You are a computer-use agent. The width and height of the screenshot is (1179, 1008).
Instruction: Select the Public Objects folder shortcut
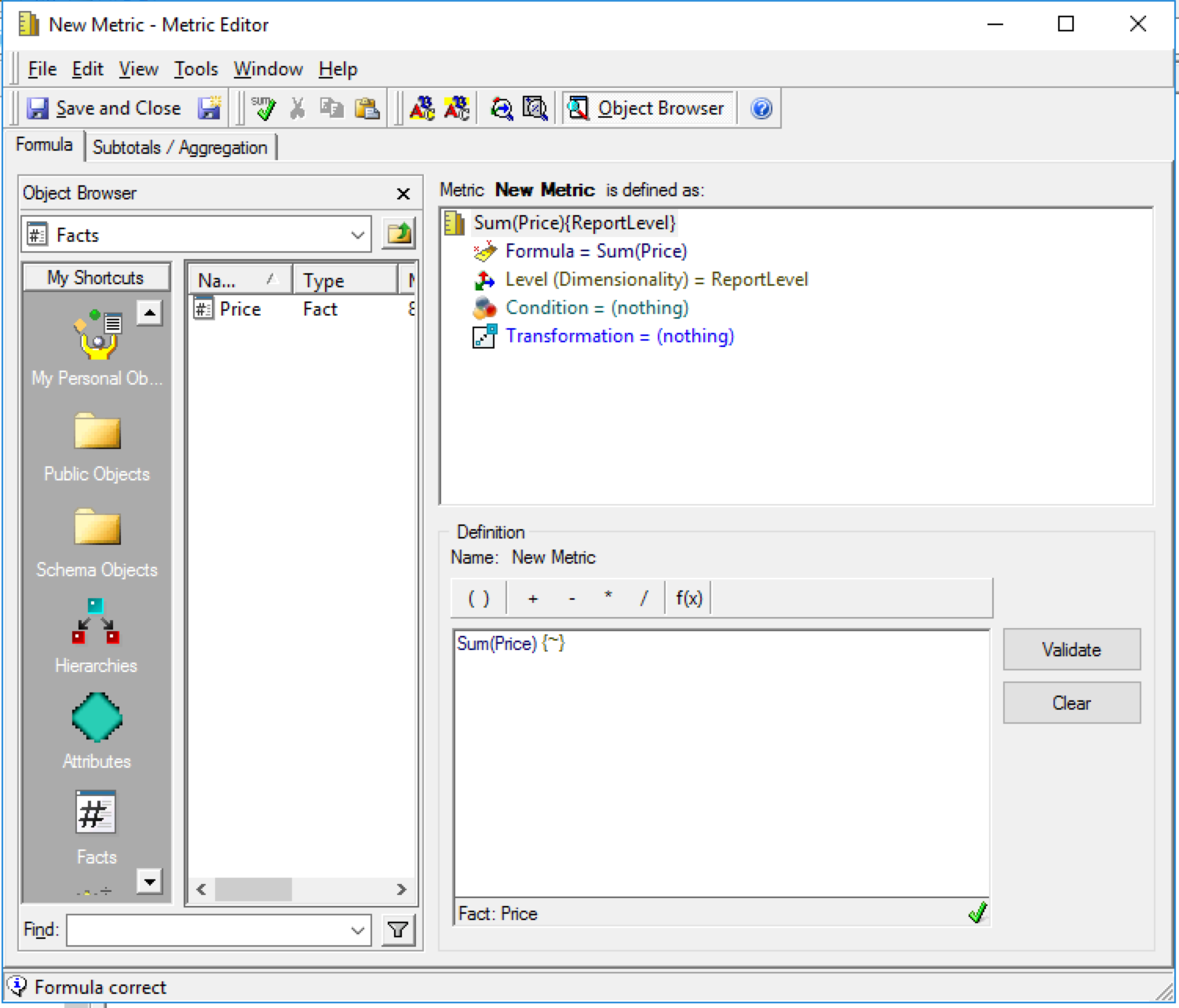tap(96, 446)
